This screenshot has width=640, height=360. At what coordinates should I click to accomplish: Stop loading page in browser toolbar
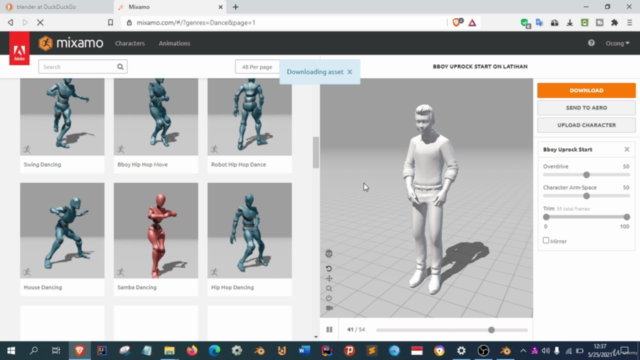[x=40, y=22]
